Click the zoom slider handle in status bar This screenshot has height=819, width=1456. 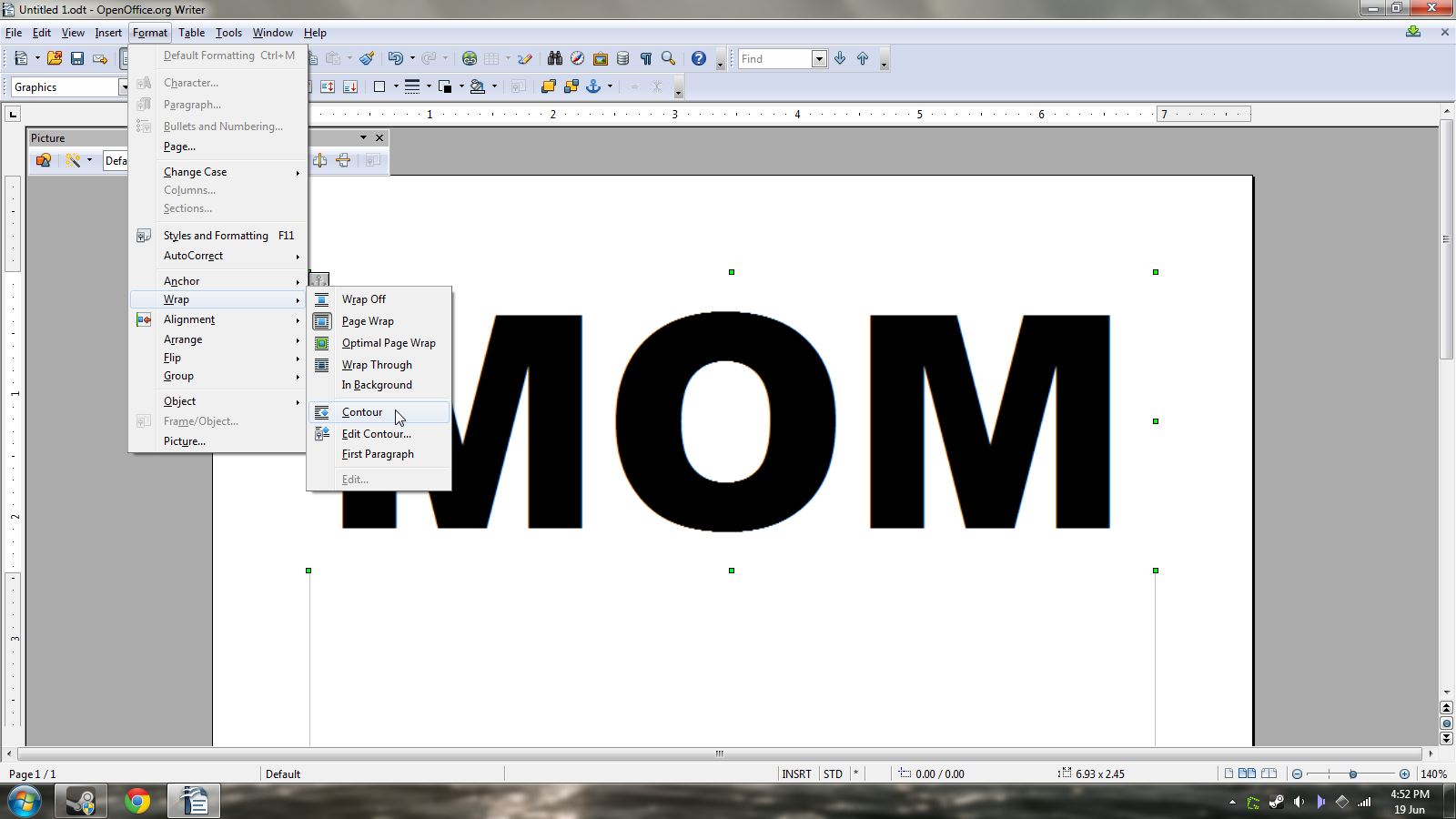click(1353, 773)
